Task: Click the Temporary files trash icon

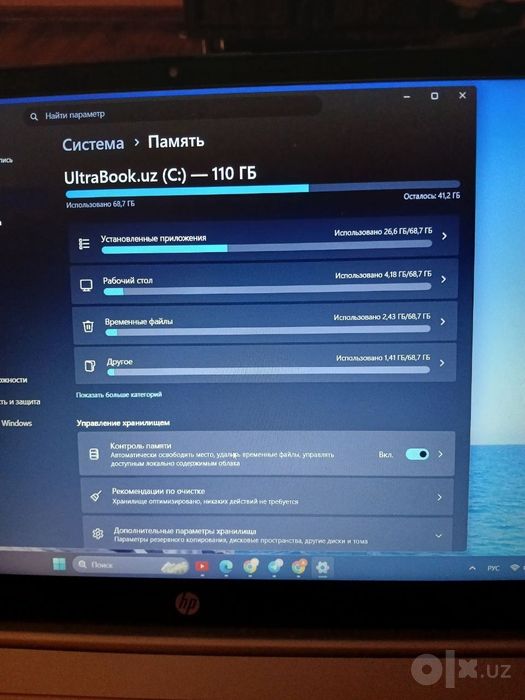Action: 88,327
